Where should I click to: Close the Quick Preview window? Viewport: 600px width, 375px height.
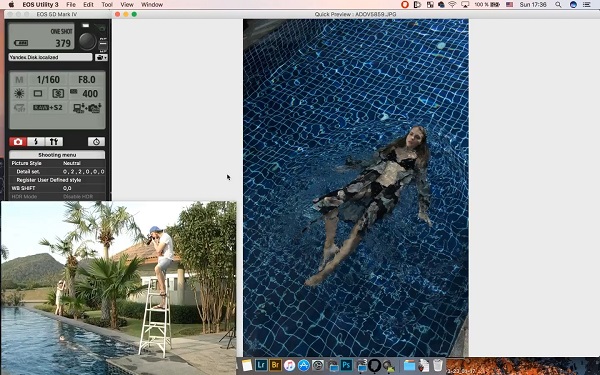117,14
